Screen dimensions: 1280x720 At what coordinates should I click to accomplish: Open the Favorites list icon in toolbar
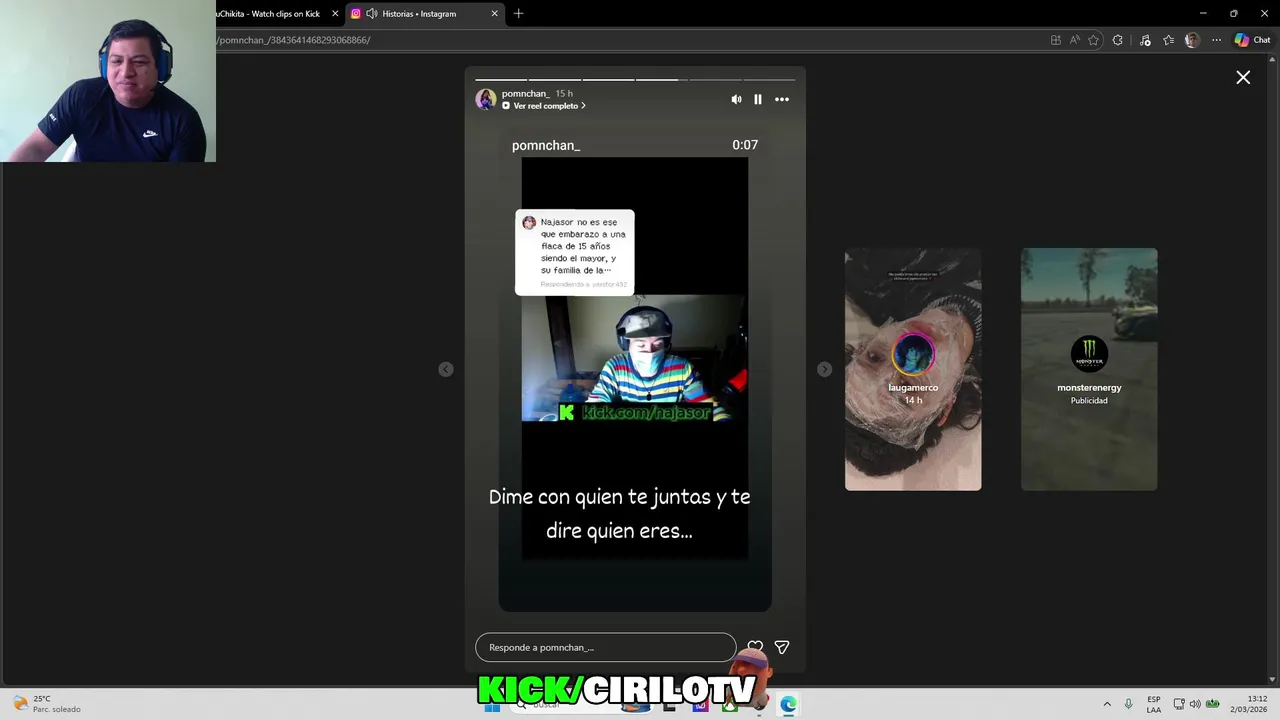[1168, 40]
